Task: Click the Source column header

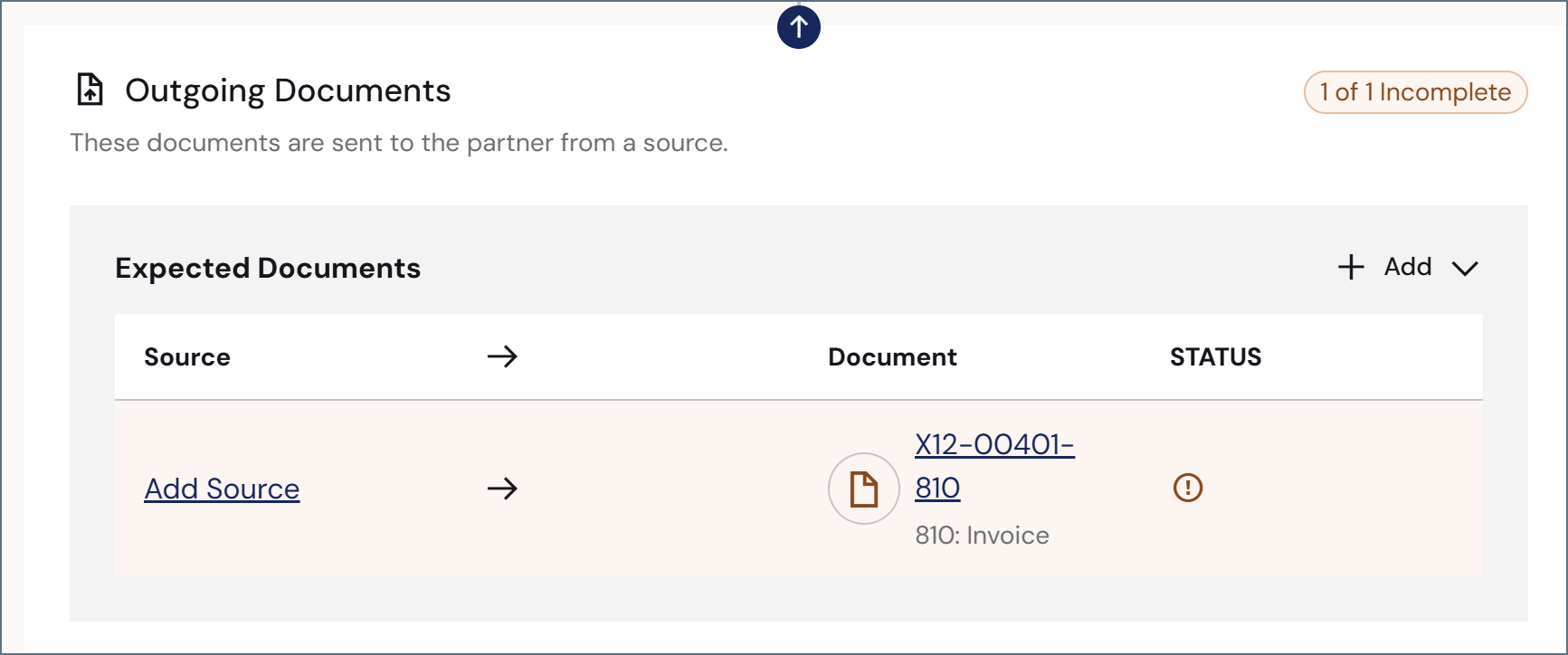Action: (187, 357)
